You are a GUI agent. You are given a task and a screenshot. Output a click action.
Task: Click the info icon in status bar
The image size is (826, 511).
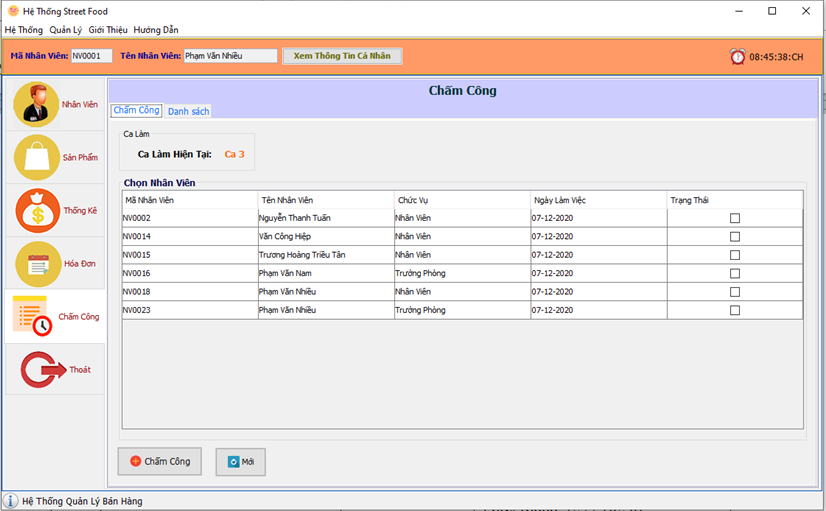pos(10,500)
